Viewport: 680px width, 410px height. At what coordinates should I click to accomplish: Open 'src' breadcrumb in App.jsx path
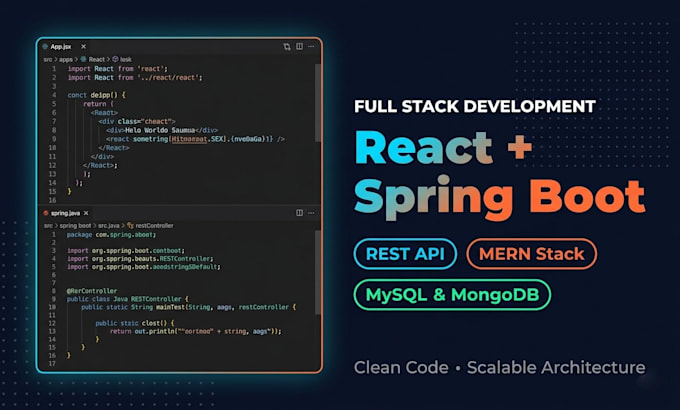pos(48,59)
